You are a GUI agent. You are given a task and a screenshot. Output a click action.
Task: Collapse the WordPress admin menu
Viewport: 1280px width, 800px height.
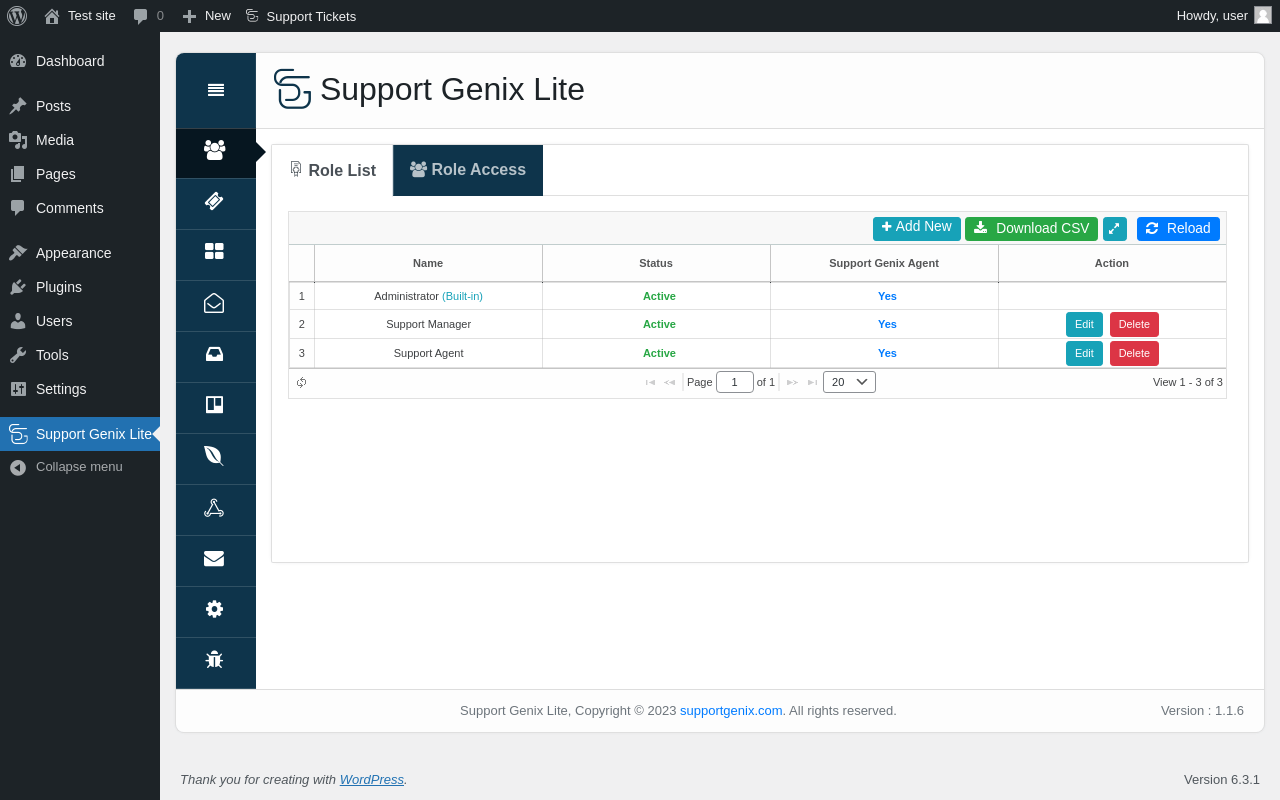click(80, 467)
